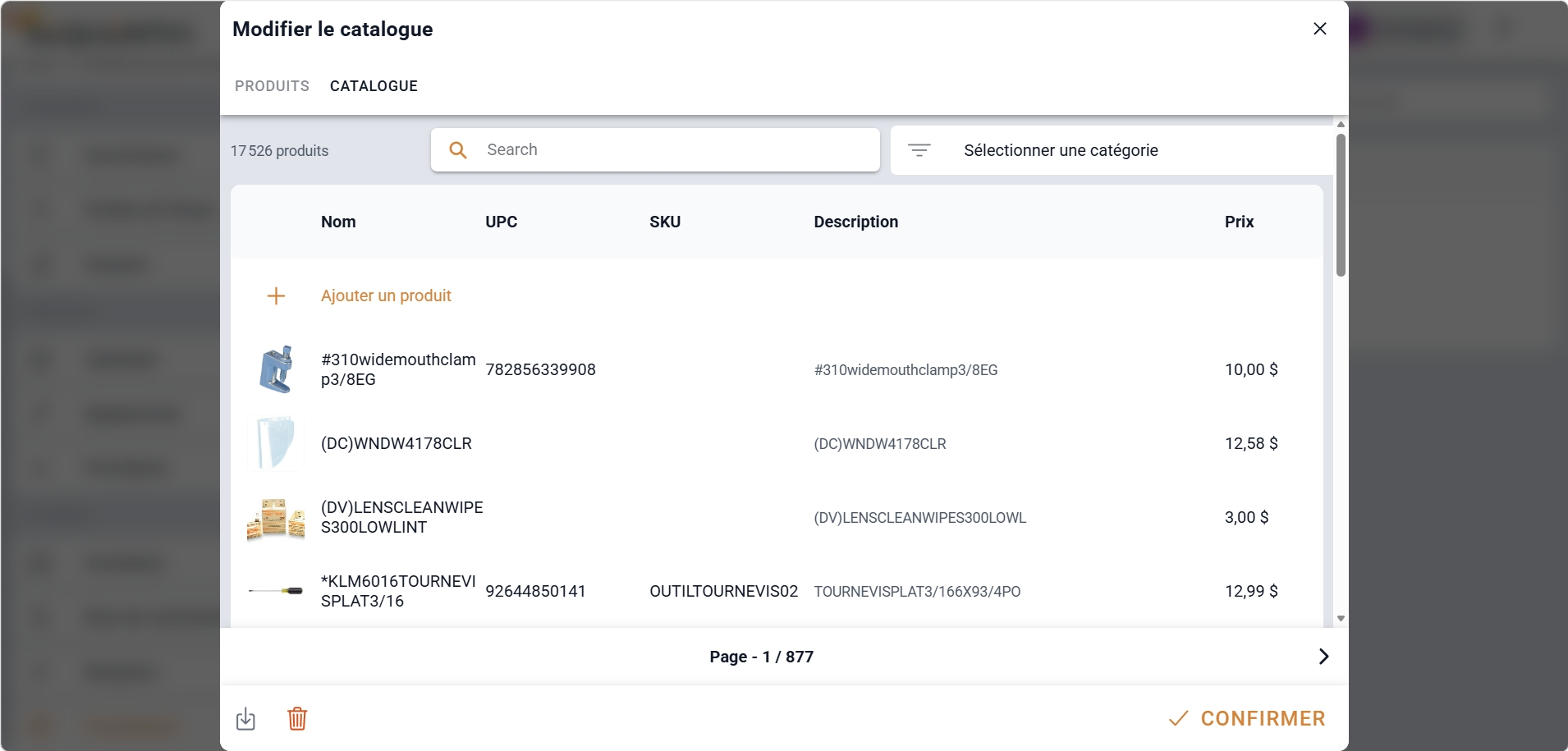
Task: Click the UPC column header
Action: click(x=502, y=222)
